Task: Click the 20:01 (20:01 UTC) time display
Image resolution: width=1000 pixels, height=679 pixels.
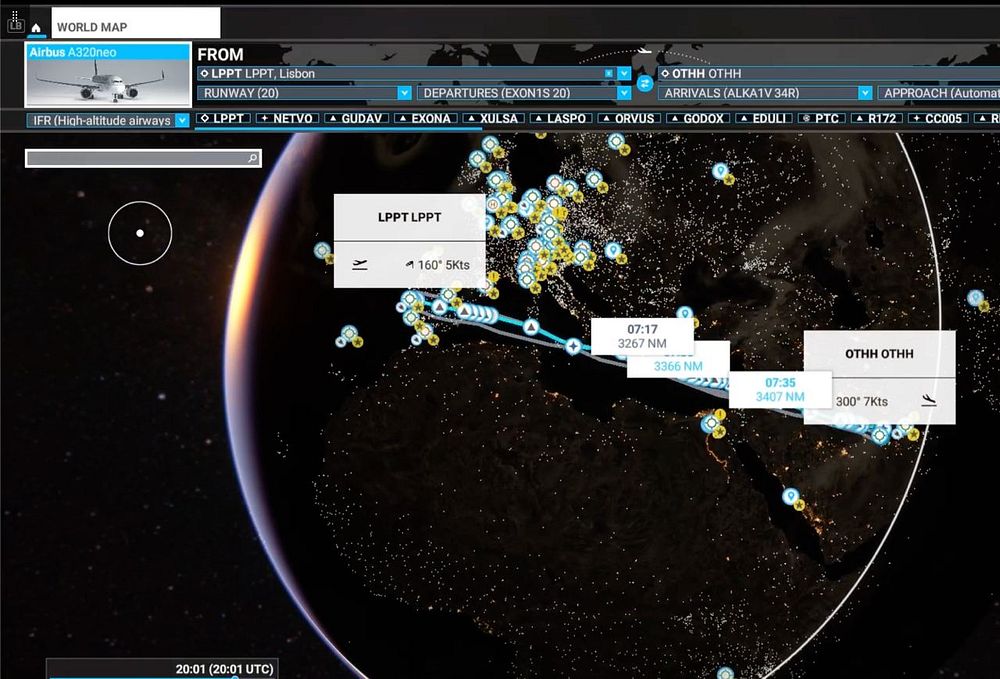Action: pyautogui.click(x=224, y=669)
